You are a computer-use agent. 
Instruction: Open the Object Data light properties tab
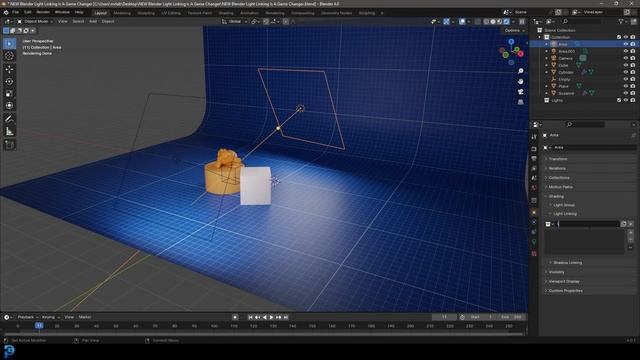pos(534,242)
